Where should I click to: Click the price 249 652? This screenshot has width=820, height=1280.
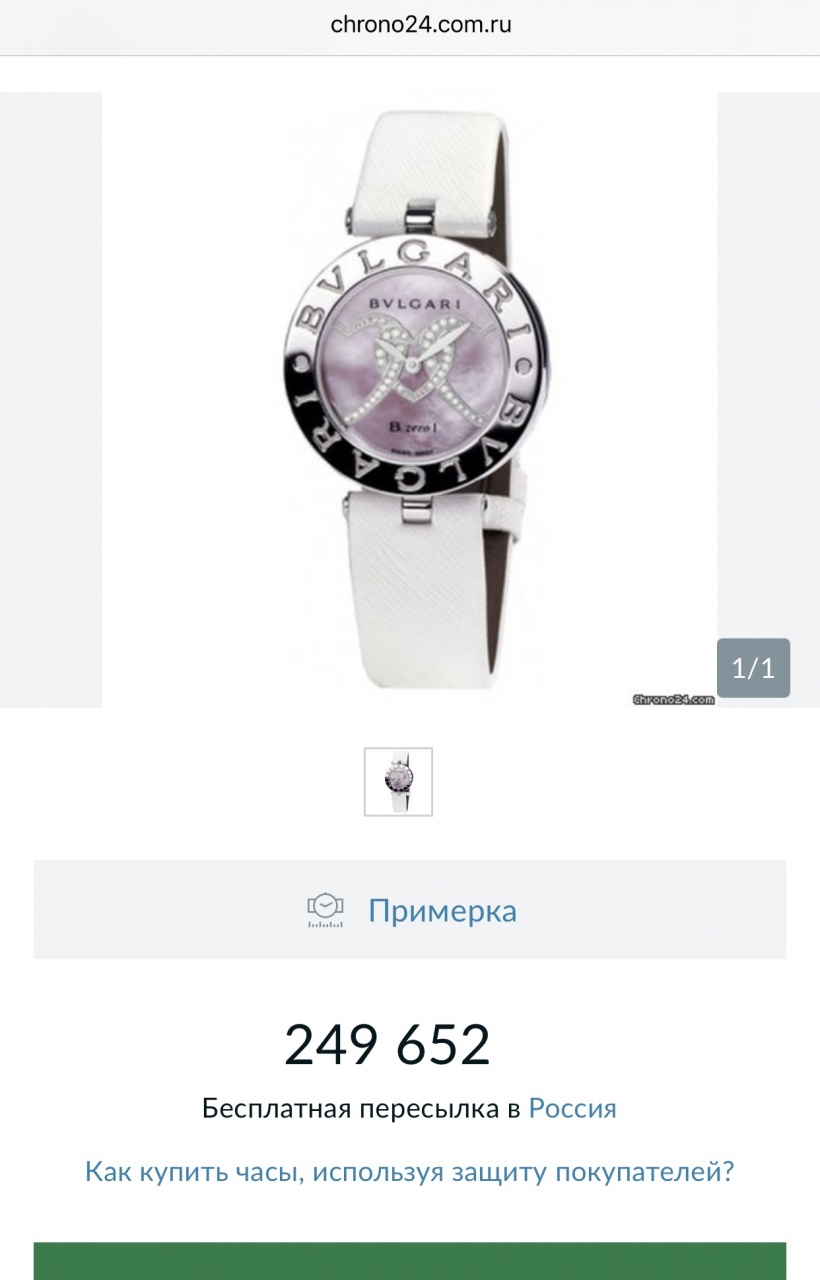pyautogui.click(x=387, y=1044)
